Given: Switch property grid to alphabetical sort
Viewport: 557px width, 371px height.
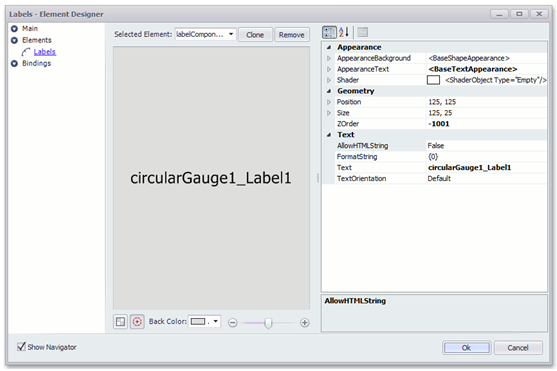Looking at the screenshot, I should pyautogui.click(x=344, y=32).
